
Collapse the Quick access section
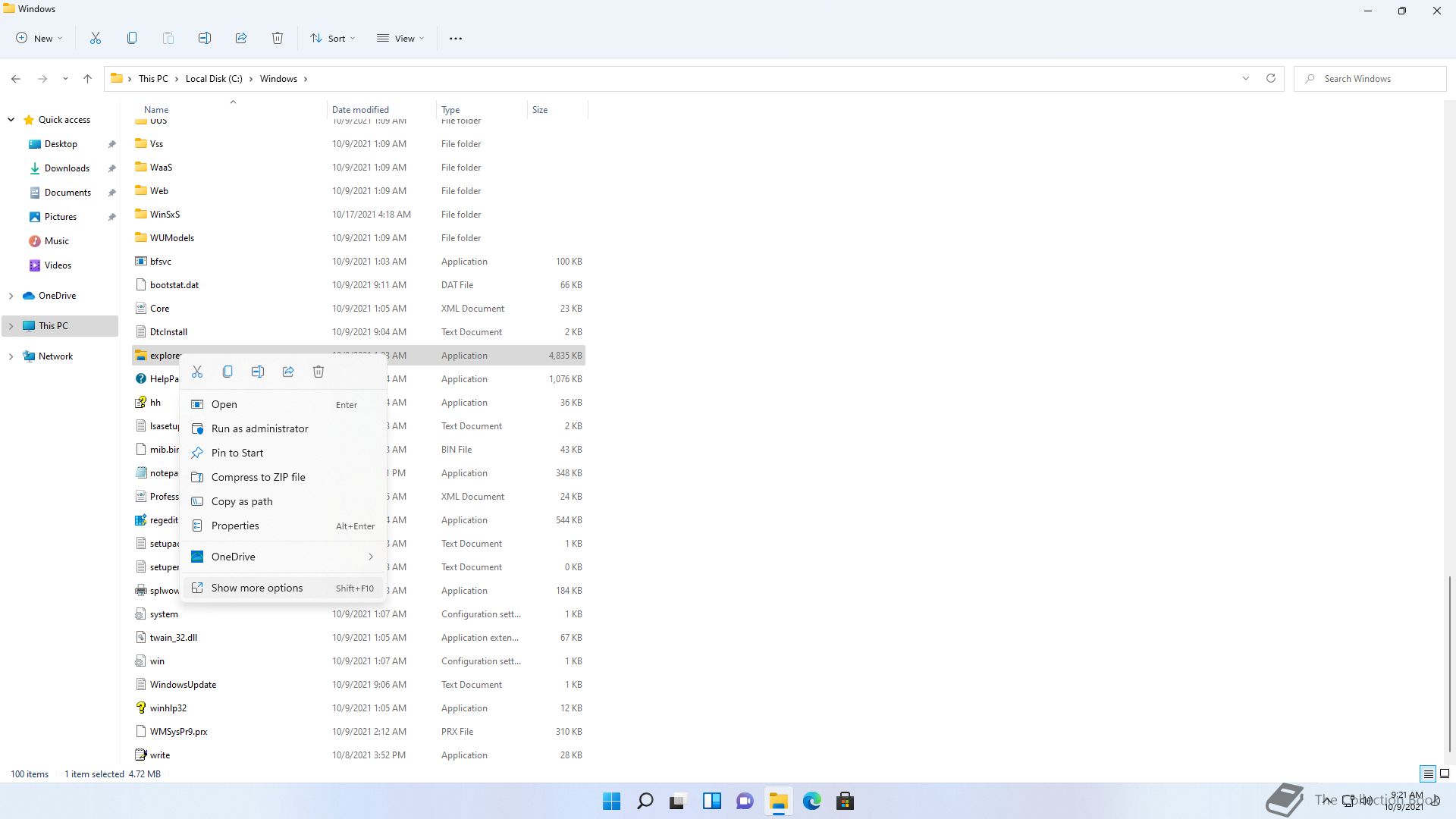tap(11, 120)
